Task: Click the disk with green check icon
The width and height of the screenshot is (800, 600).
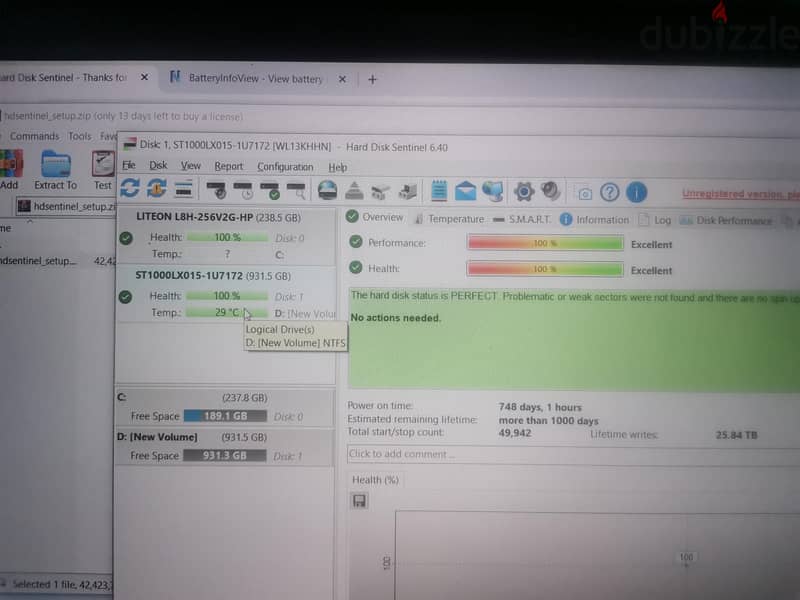Action: (x=269, y=190)
